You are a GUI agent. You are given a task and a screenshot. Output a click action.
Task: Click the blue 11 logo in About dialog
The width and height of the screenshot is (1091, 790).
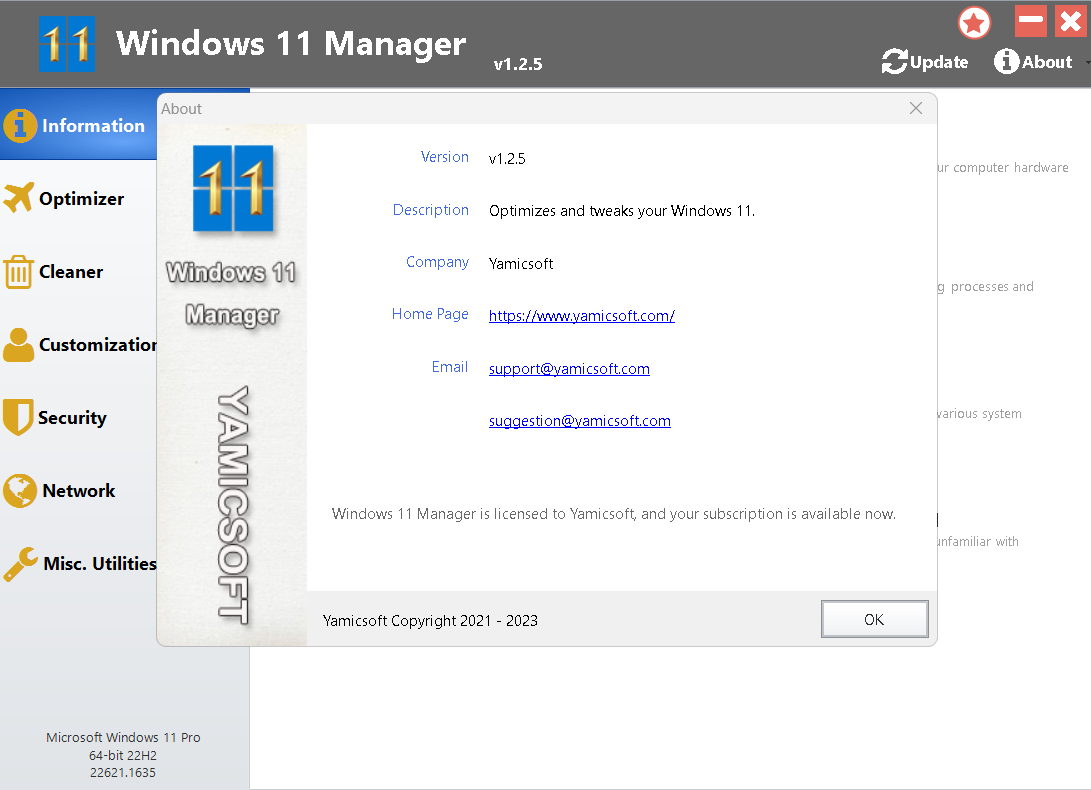tap(233, 188)
